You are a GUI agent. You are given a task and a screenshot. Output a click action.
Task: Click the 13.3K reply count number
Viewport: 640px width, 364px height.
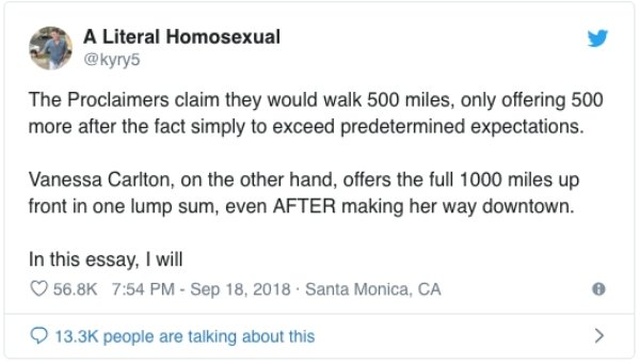pyautogui.click(x=76, y=336)
